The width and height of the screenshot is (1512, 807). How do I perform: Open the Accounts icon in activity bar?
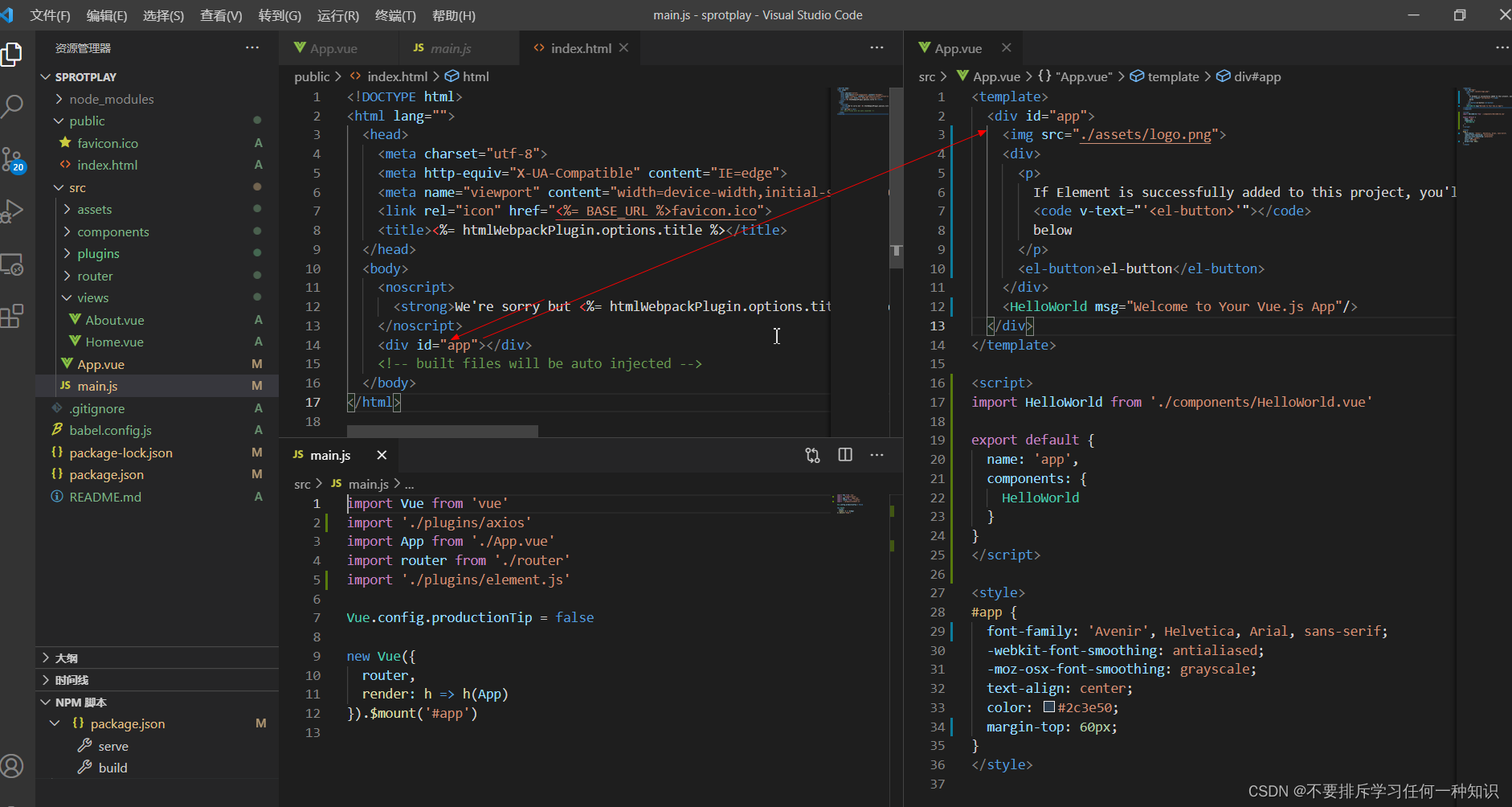tap(12, 766)
